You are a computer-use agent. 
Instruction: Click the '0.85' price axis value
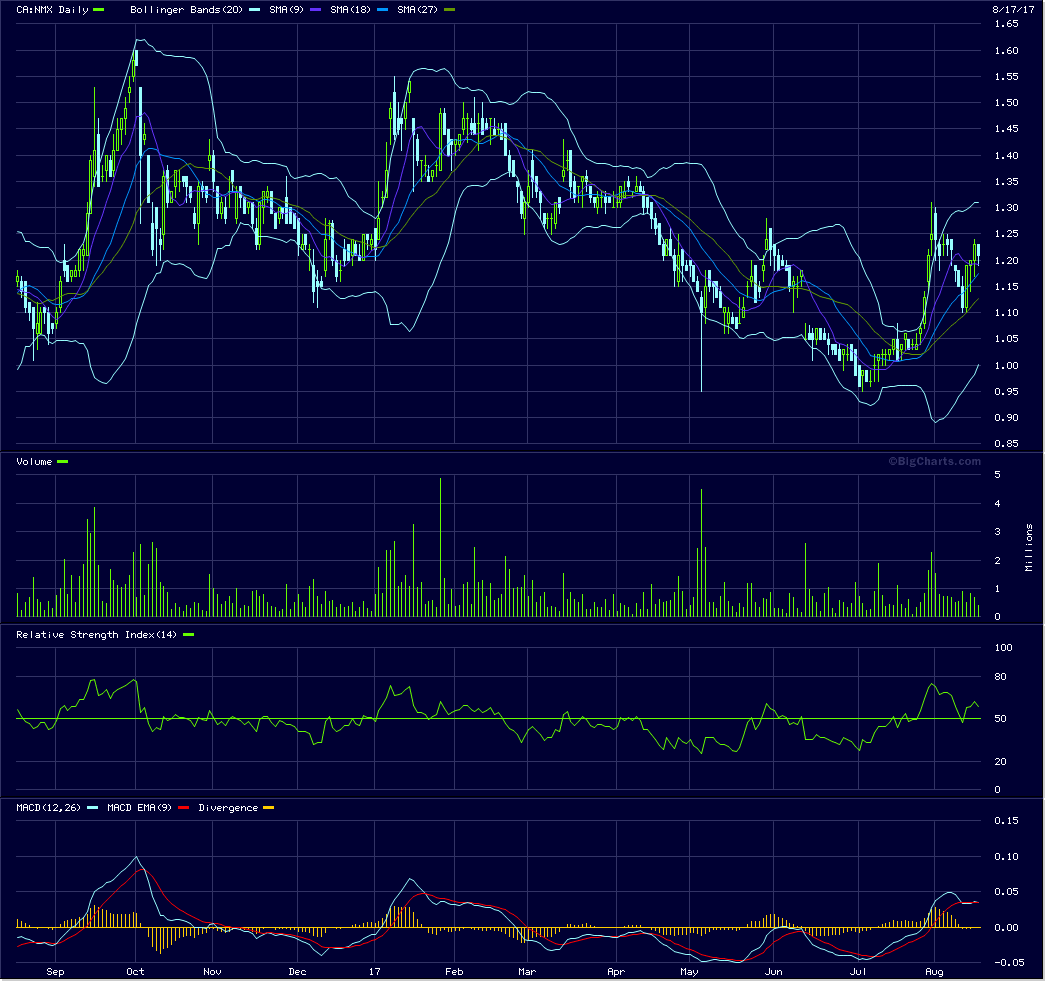1006,444
